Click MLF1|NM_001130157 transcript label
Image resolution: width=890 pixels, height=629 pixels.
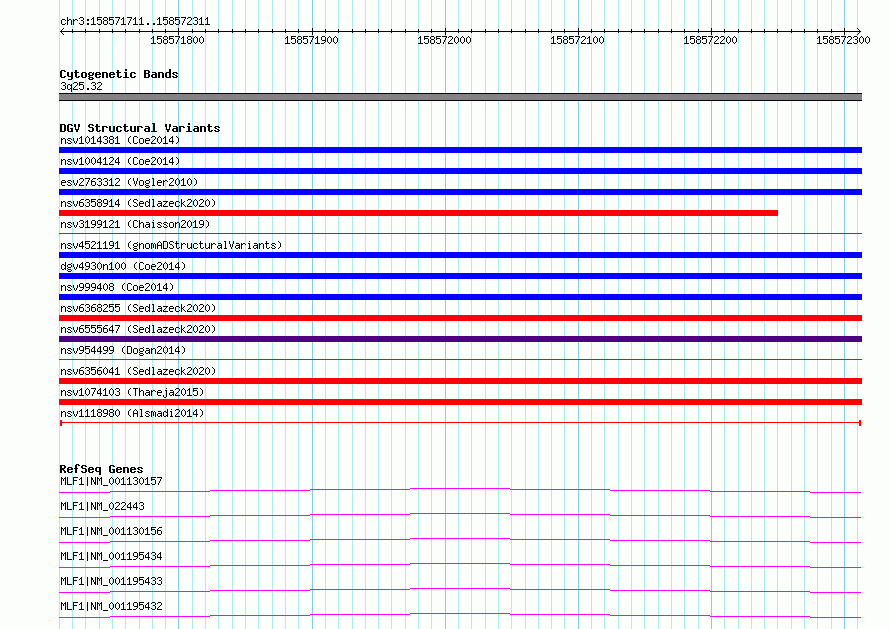pos(111,481)
